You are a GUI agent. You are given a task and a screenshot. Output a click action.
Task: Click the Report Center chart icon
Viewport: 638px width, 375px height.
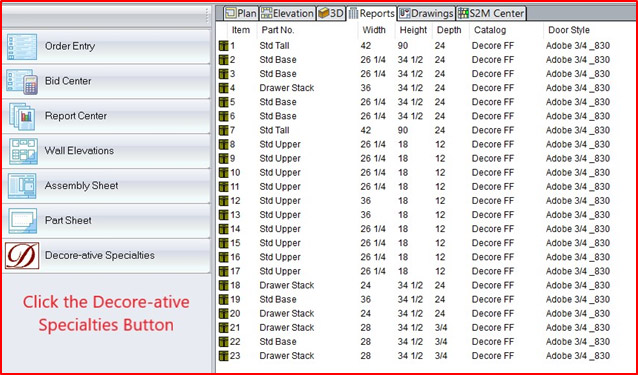click(22, 117)
